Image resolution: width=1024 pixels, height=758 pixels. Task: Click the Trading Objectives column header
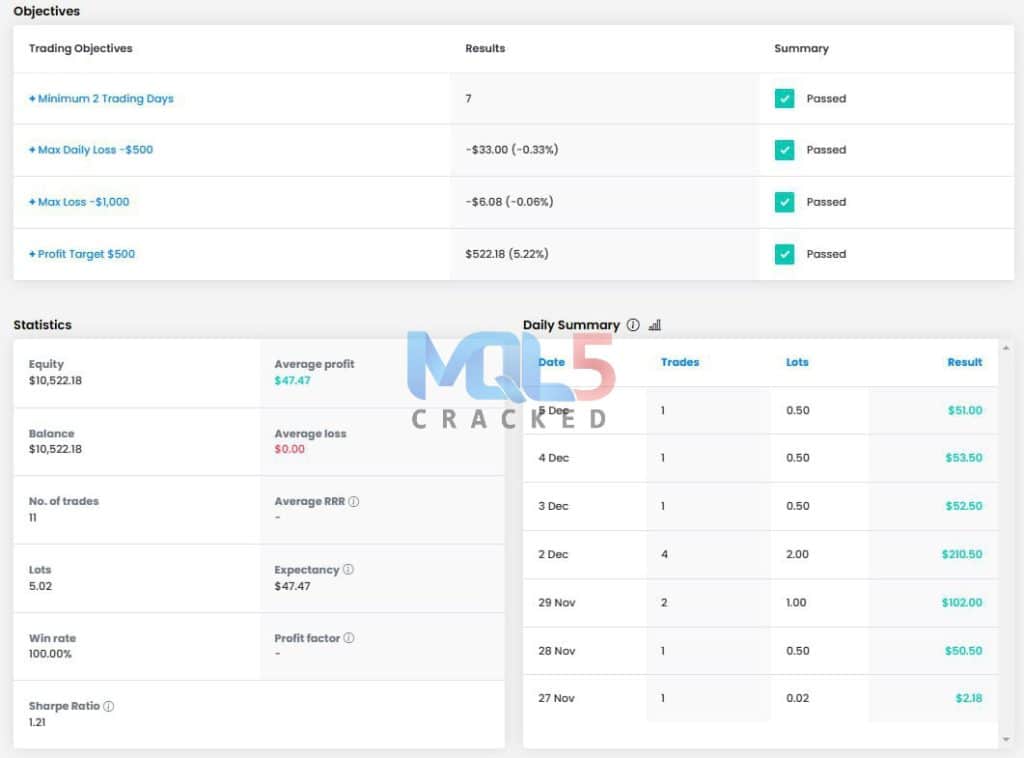tap(80, 48)
